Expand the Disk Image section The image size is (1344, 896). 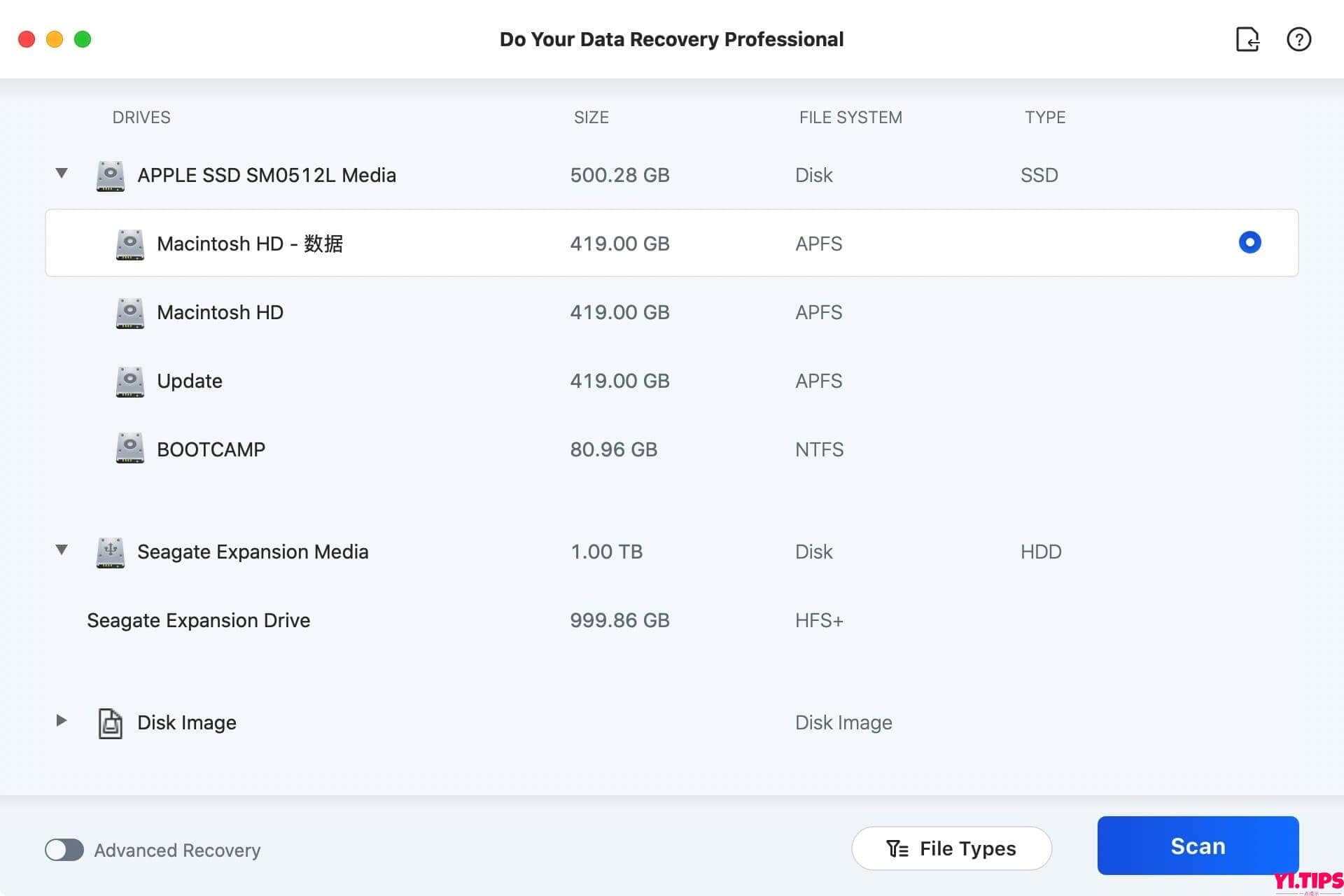62,722
